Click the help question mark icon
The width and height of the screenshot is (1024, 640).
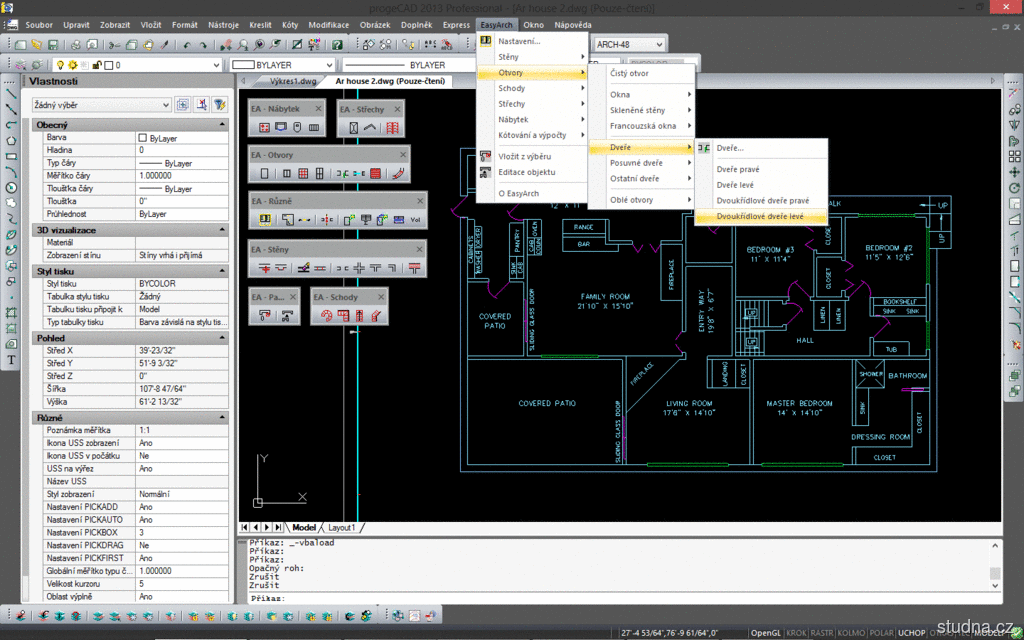(x=337, y=45)
